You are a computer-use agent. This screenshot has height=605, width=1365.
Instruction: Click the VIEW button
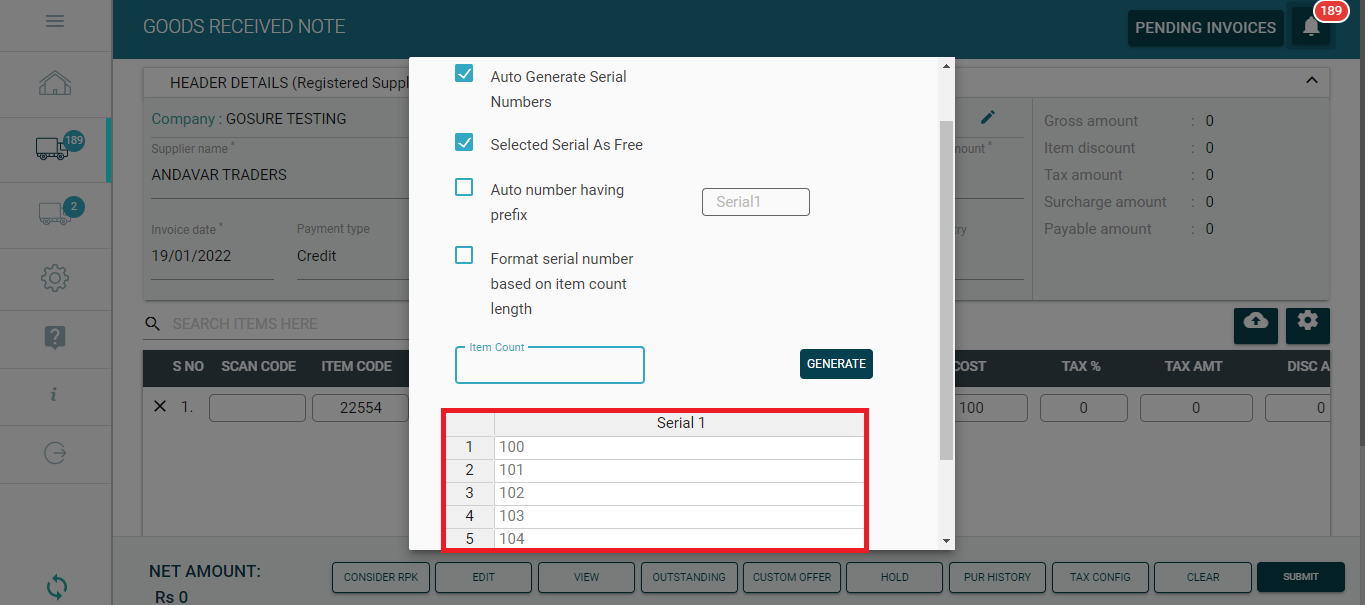click(x=586, y=577)
